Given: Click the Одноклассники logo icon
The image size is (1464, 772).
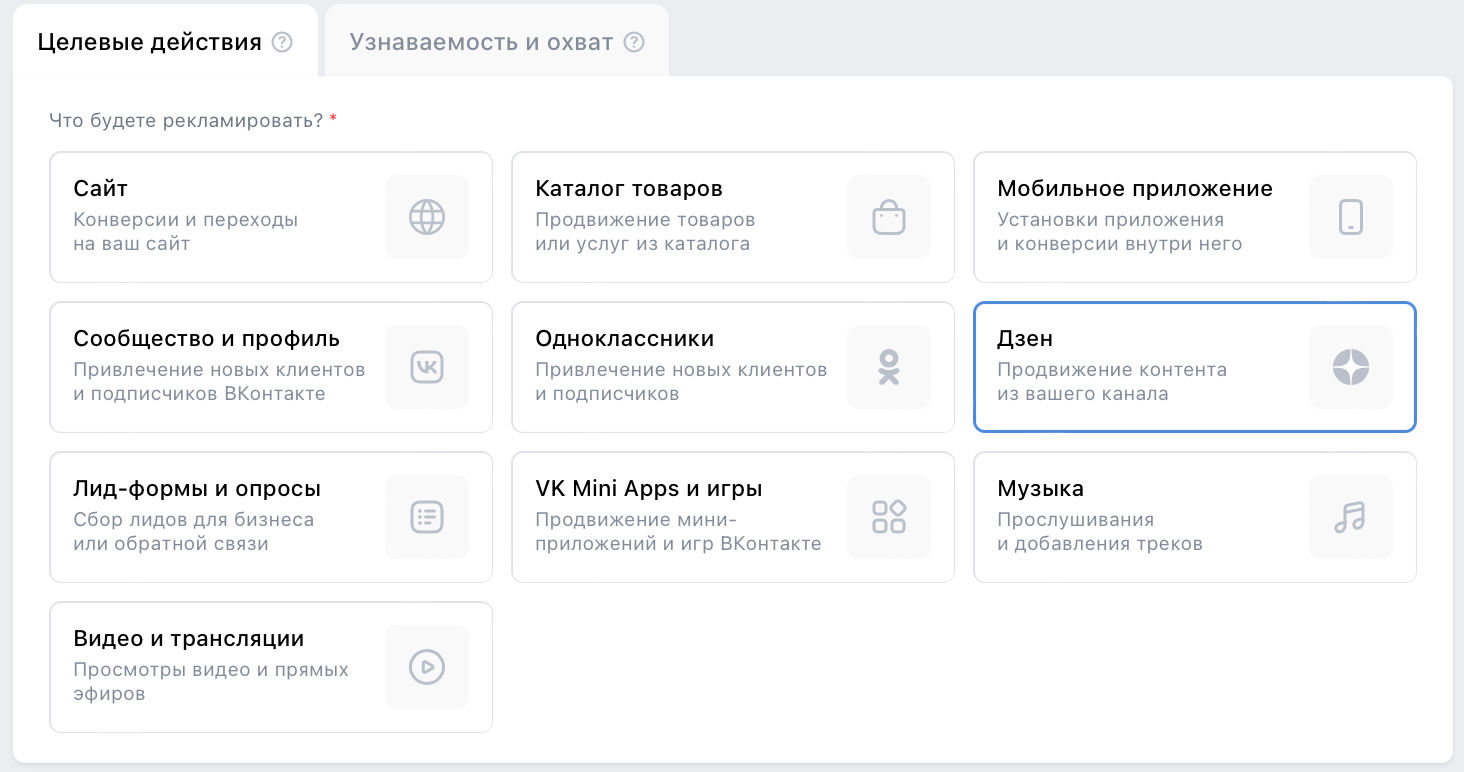Looking at the screenshot, I should (x=889, y=367).
